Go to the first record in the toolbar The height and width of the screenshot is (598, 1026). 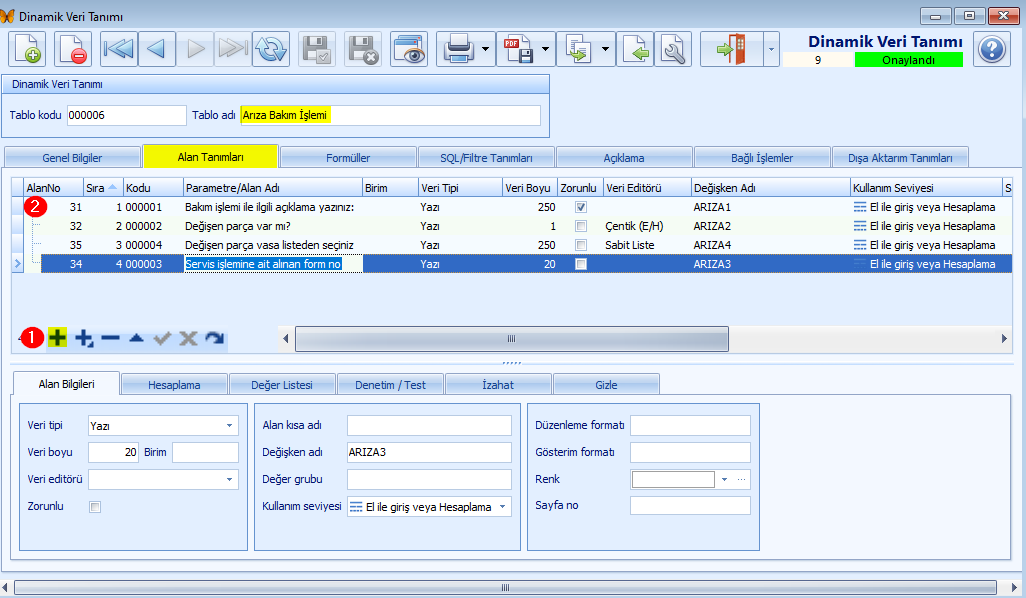118,49
